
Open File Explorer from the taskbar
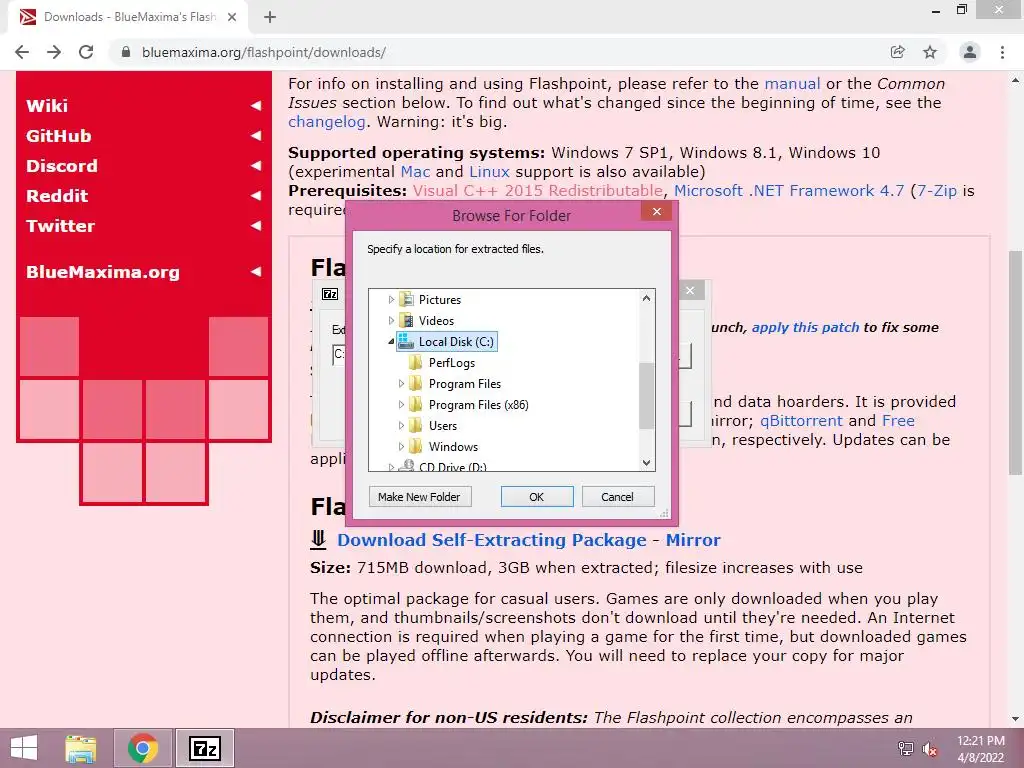pos(81,748)
